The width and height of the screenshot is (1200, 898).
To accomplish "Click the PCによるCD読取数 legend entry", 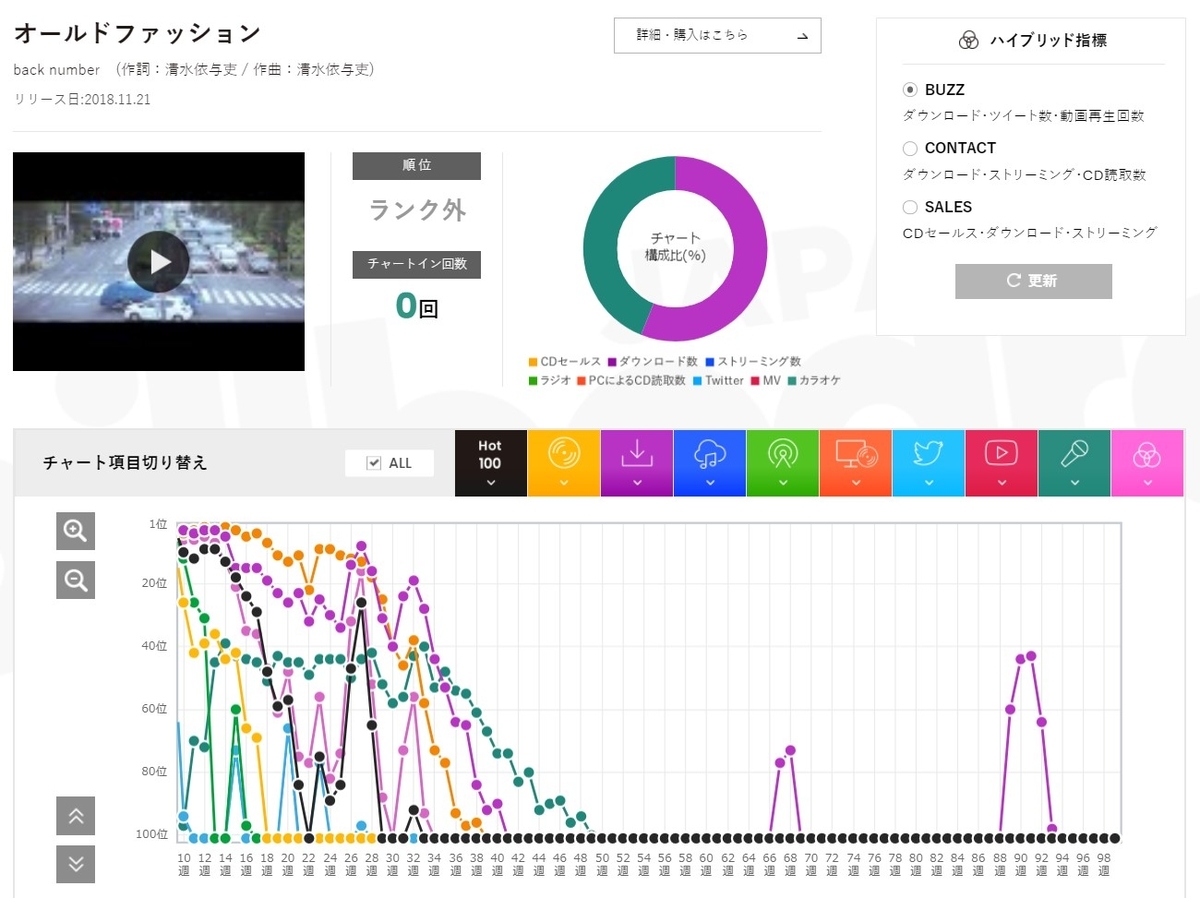I will (631, 381).
